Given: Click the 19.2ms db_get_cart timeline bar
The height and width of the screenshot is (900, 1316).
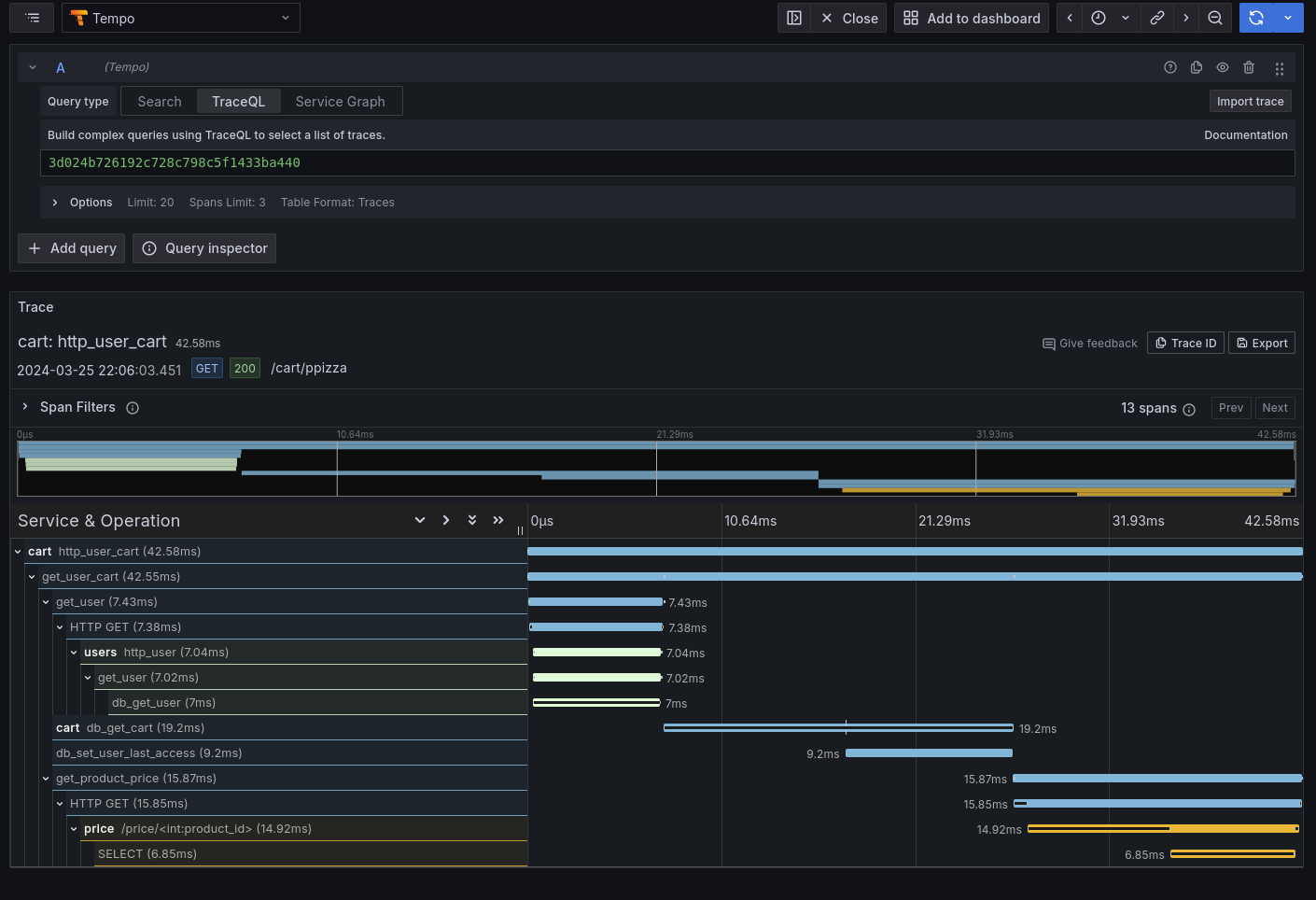Looking at the screenshot, I should (x=838, y=728).
